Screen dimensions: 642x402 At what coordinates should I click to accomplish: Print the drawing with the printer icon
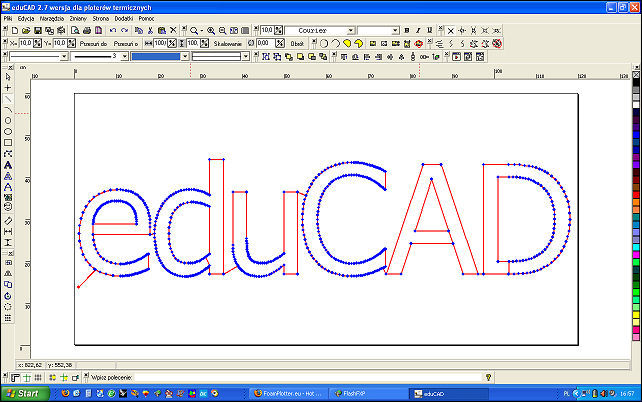tap(87, 31)
